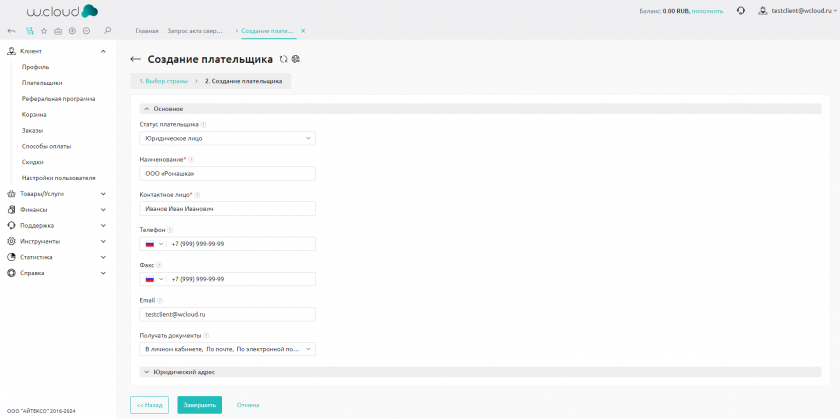
Task: Switch to the Главная tab
Action: click(x=148, y=32)
